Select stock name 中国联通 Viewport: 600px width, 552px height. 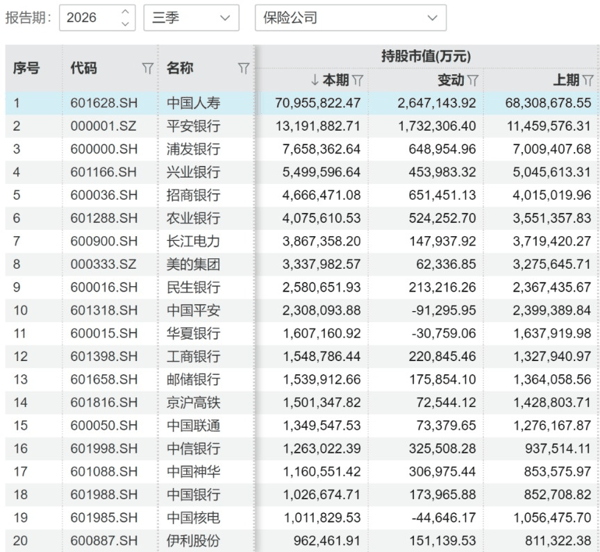click(x=193, y=425)
